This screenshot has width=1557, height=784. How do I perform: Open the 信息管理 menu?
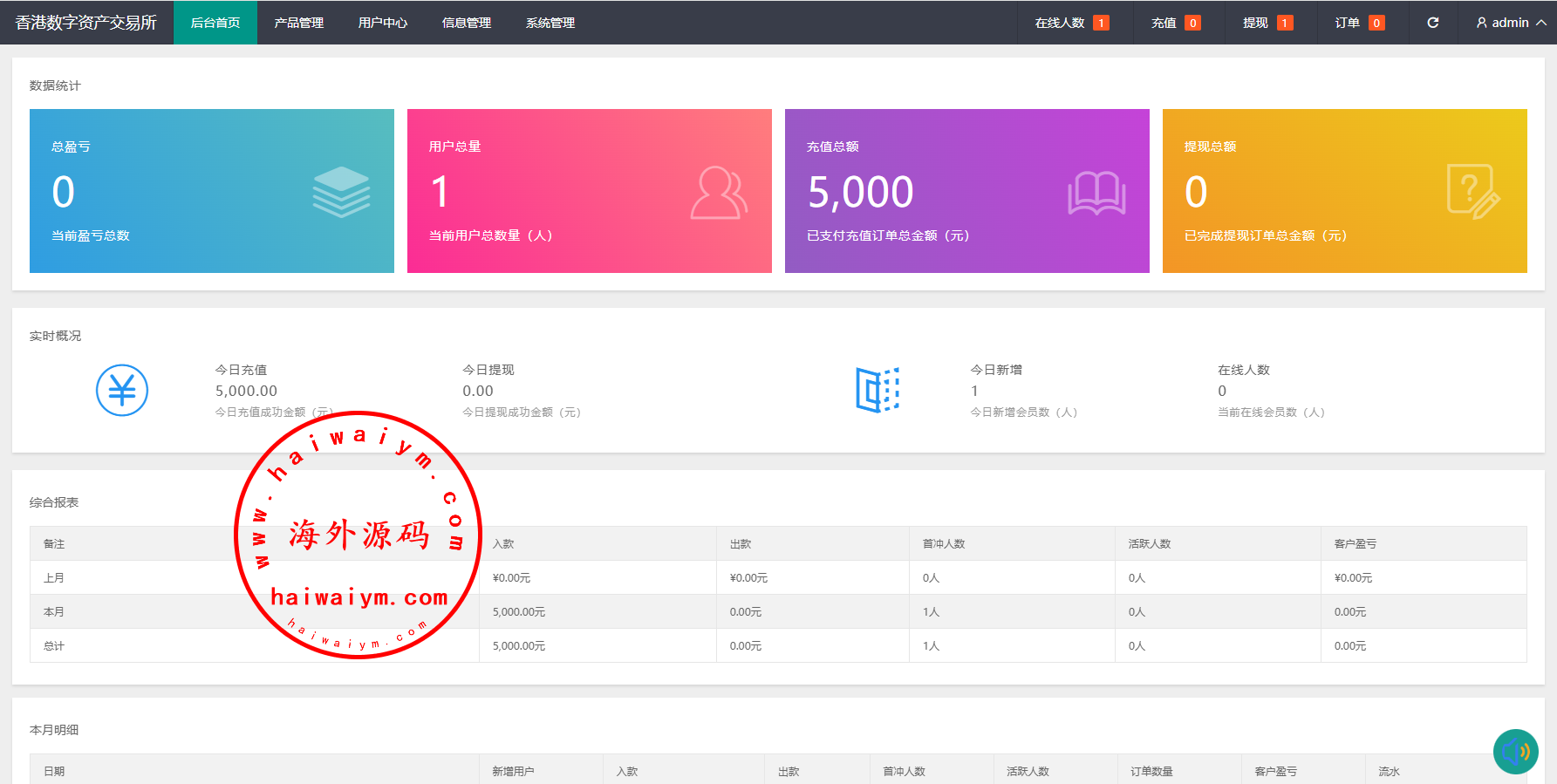click(x=467, y=23)
